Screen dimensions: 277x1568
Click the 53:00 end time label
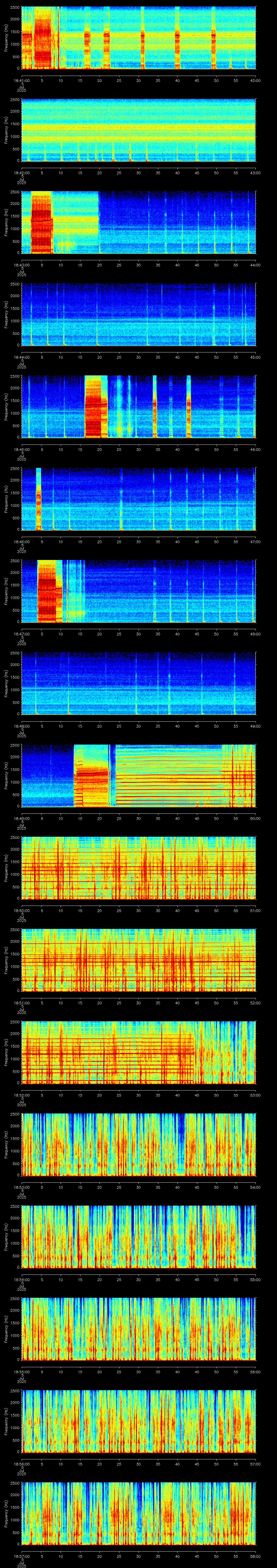255,1095
